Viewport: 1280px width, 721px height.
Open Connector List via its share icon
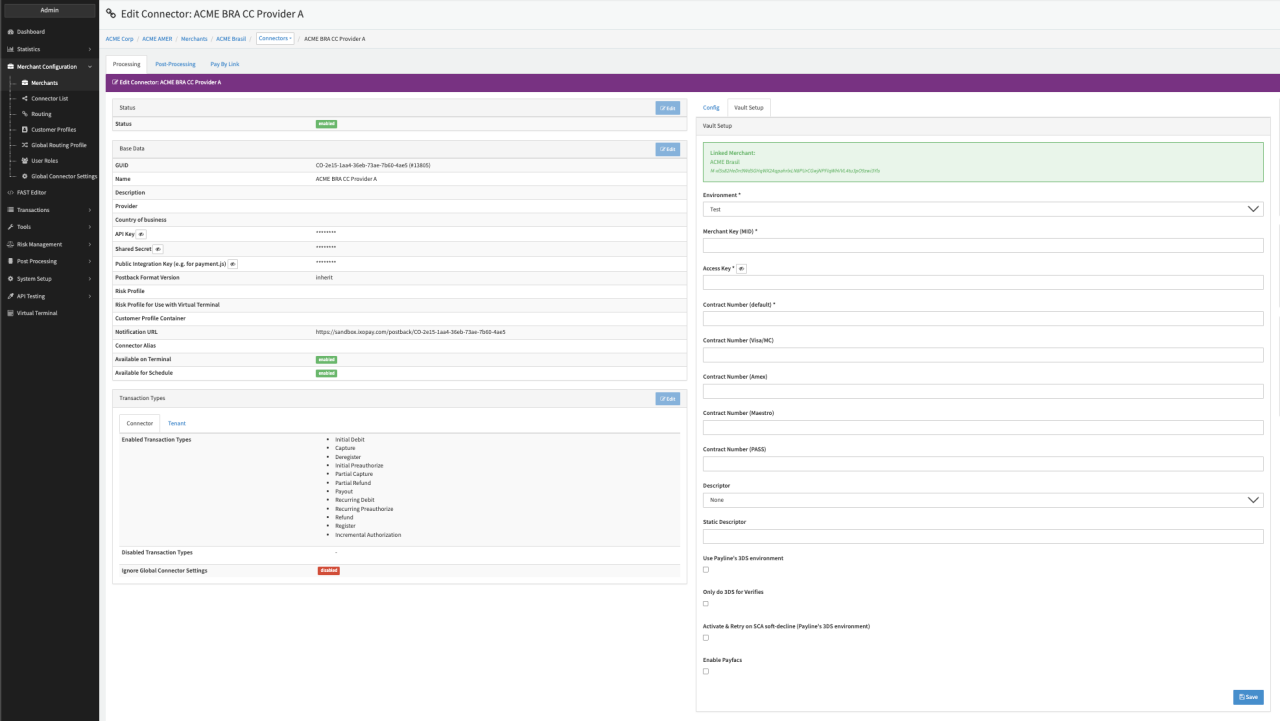(x=24, y=99)
